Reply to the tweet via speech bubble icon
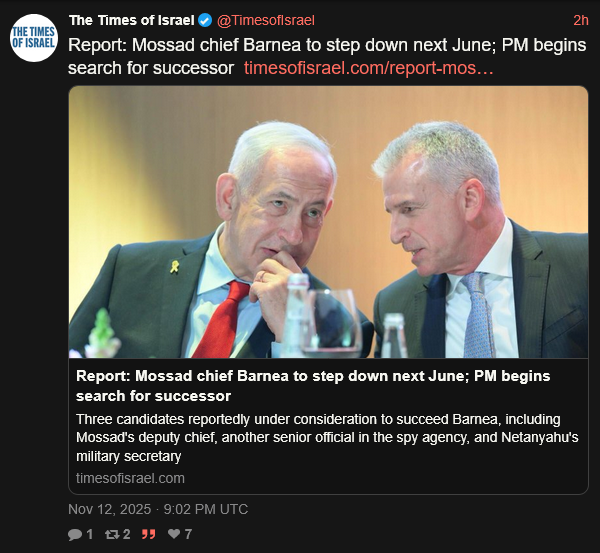Image resolution: width=600 pixels, height=553 pixels. pyautogui.click(x=75, y=535)
